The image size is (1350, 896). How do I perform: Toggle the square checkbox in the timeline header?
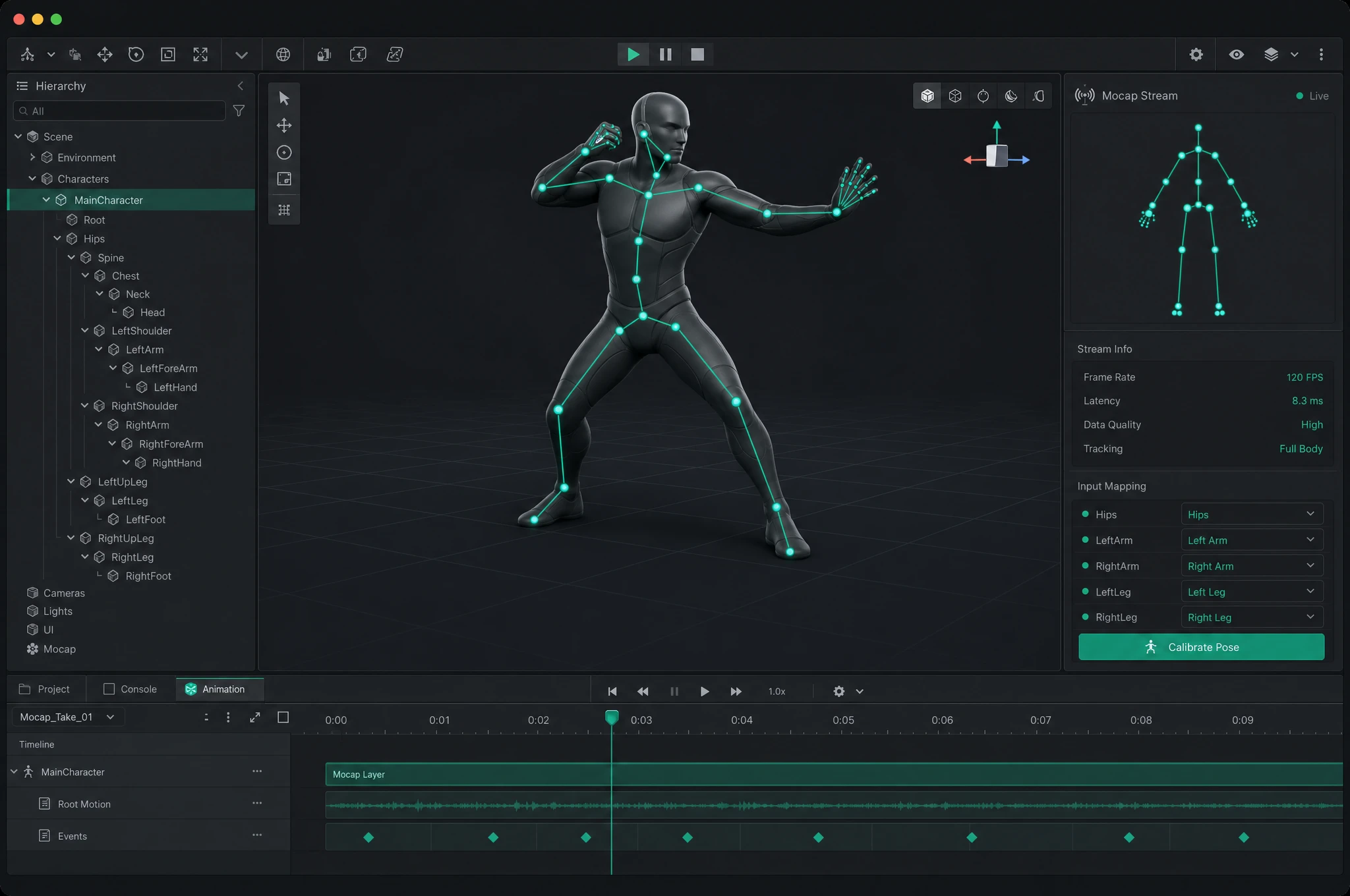(x=283, y=717)
